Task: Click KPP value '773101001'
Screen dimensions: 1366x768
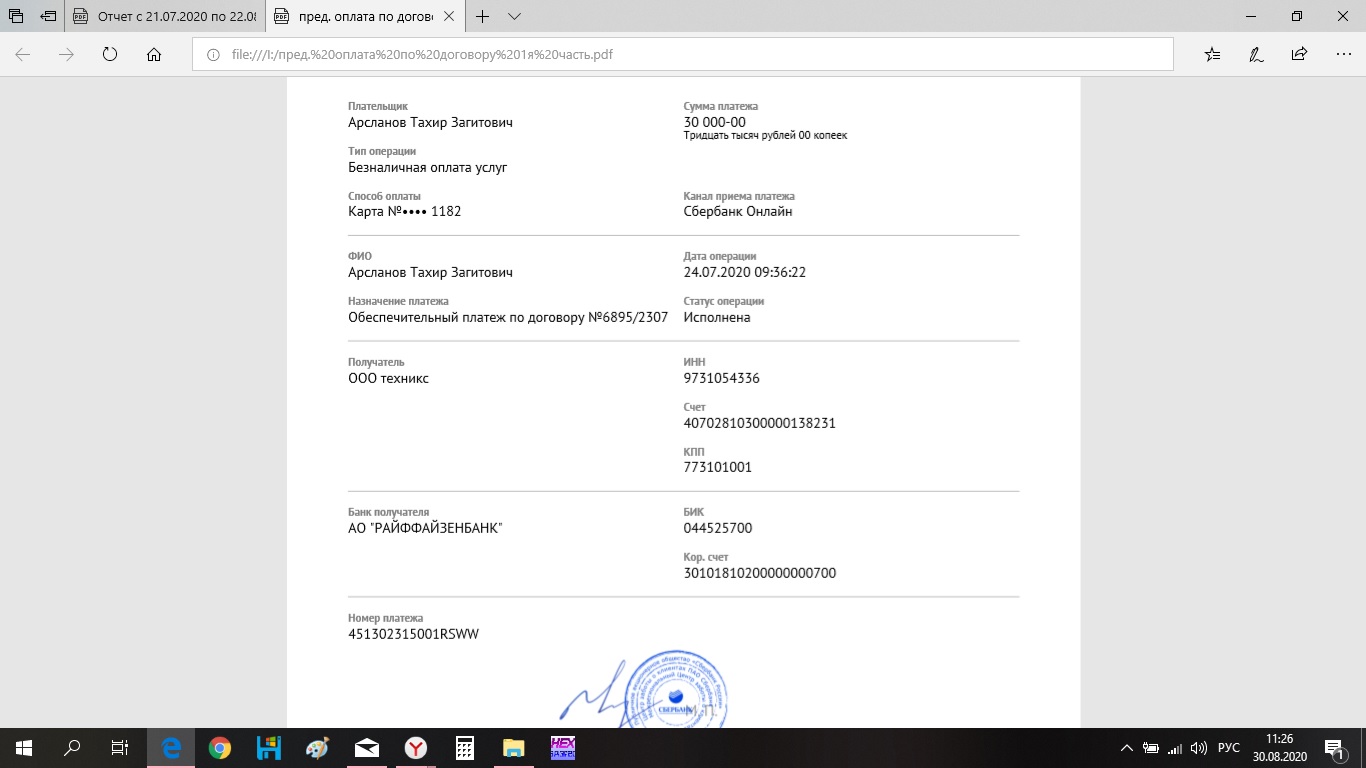Action: 717,467
